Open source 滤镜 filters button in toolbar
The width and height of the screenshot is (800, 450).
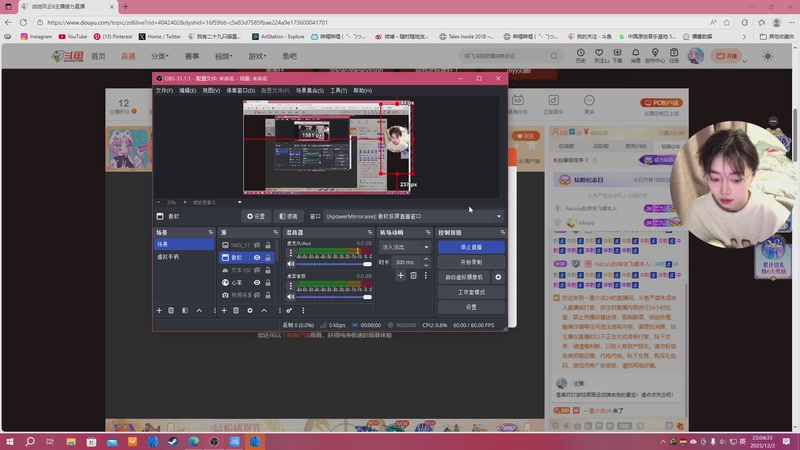288,216
